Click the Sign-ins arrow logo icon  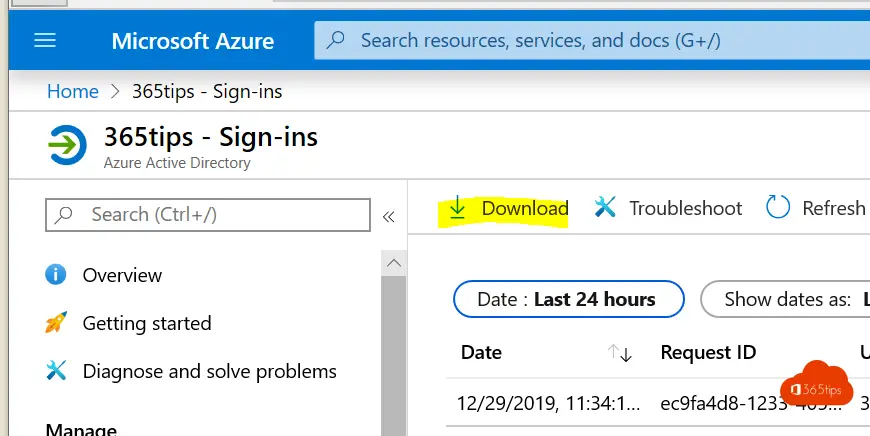pos(67,145)
